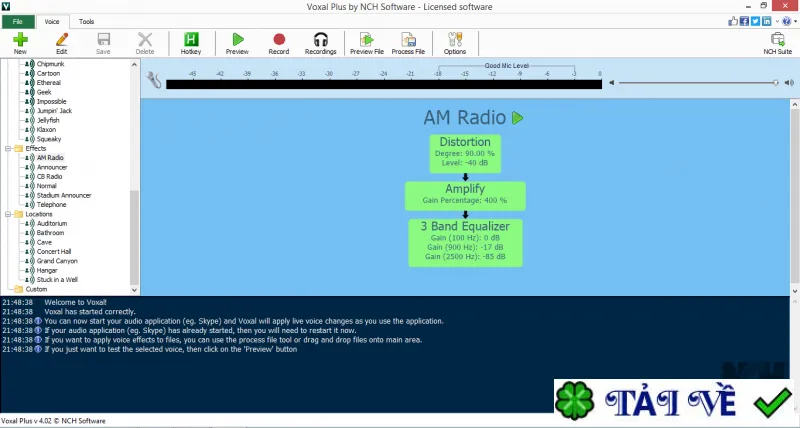Click the Amplify effect block
800x428 pixels.
[465, 196]
